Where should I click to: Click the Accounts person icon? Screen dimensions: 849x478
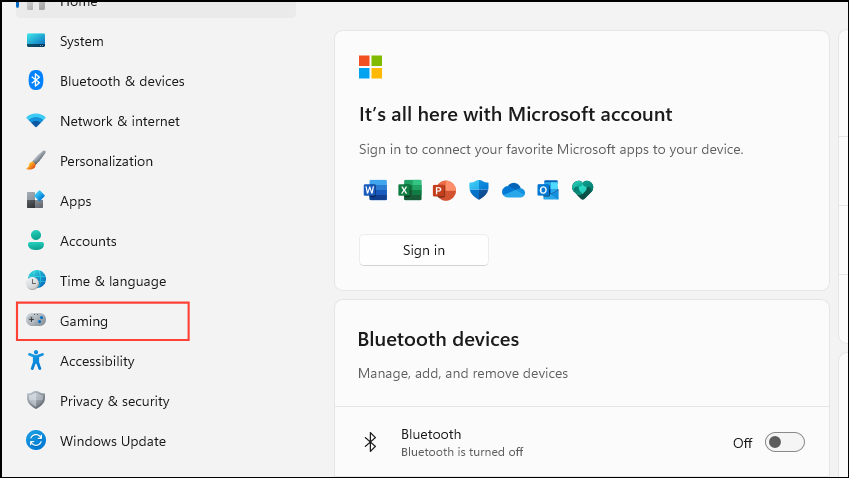36,240
